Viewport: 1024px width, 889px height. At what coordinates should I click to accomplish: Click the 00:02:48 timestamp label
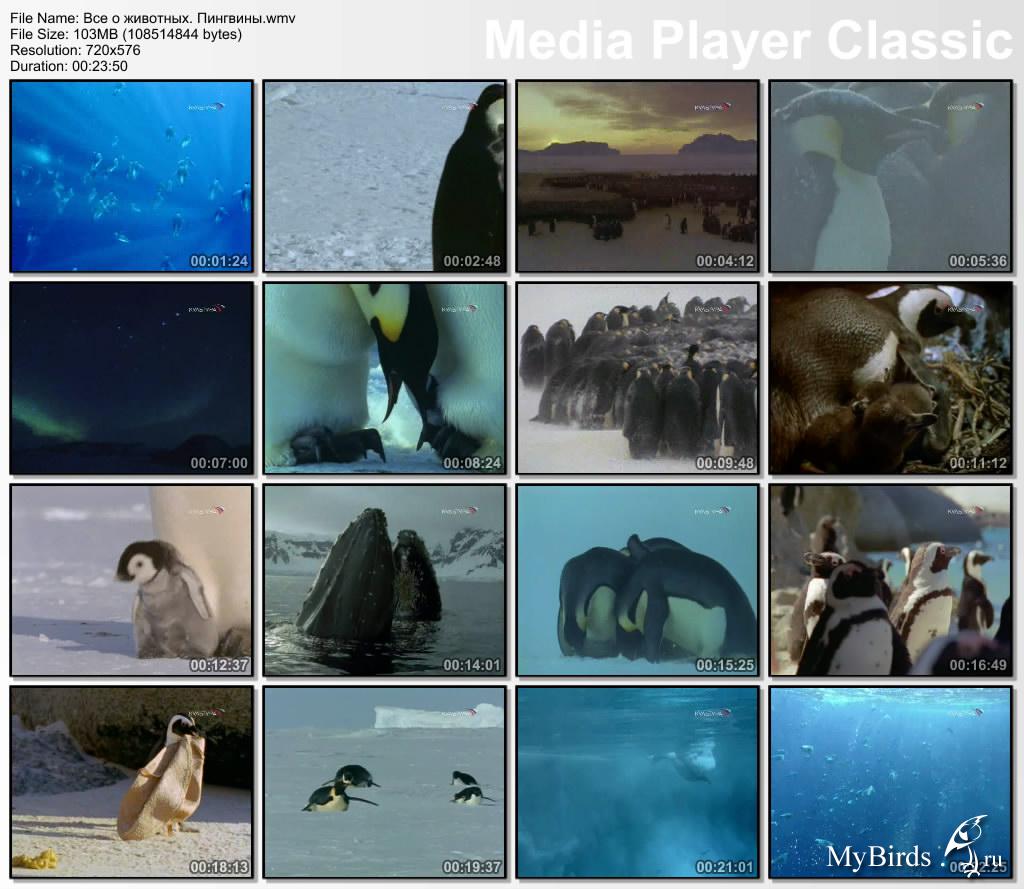tap(472, 262)
